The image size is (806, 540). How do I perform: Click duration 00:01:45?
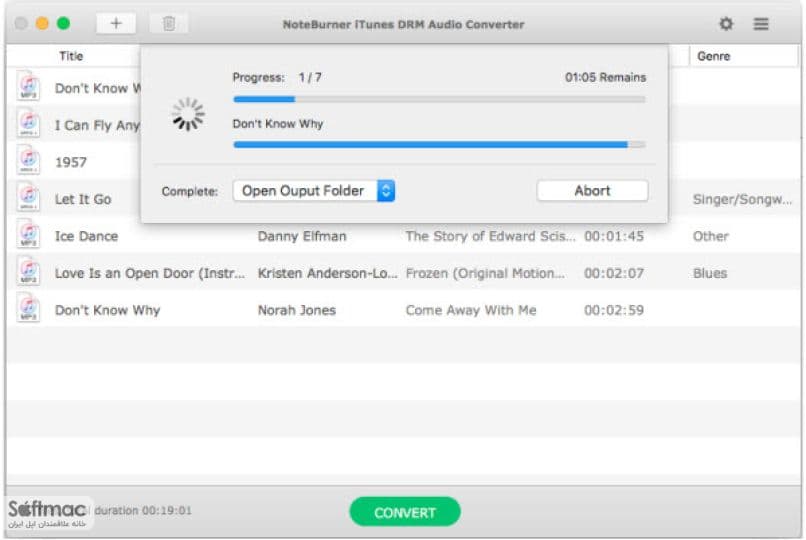click(x=614, y=236)
